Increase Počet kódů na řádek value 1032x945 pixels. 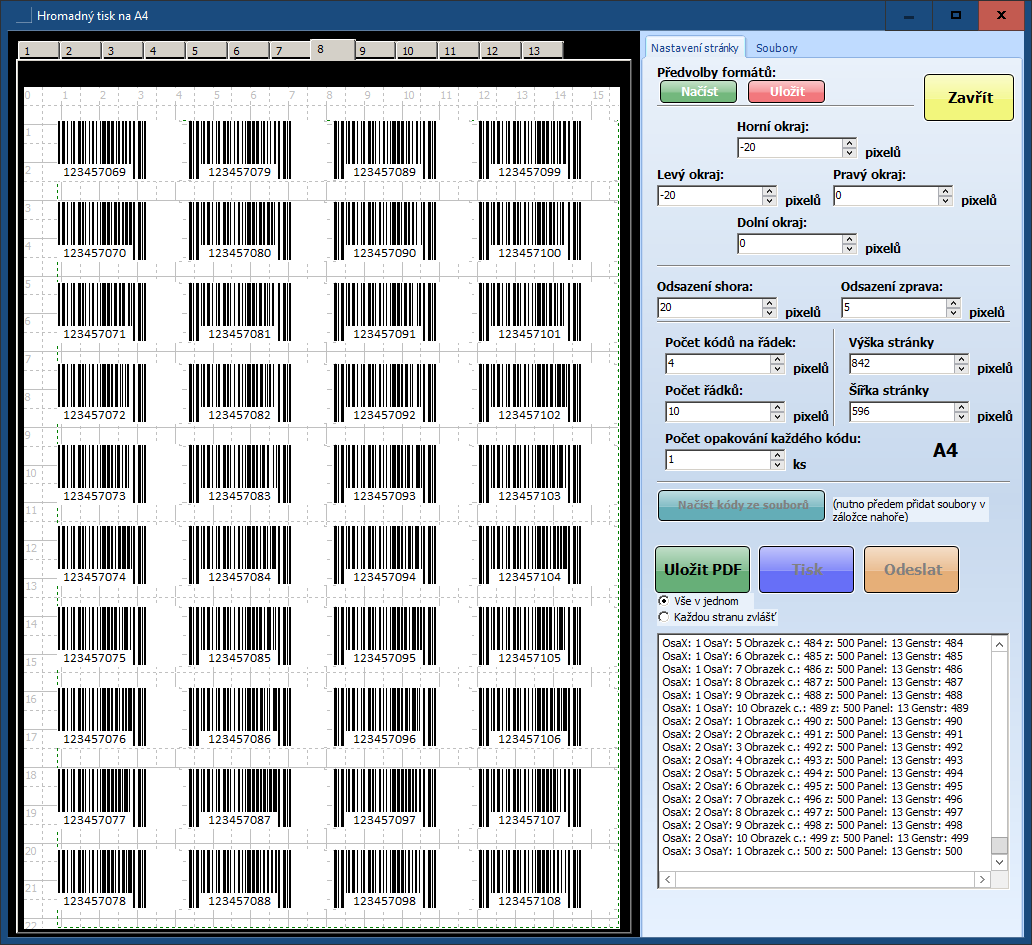point(777,359)
